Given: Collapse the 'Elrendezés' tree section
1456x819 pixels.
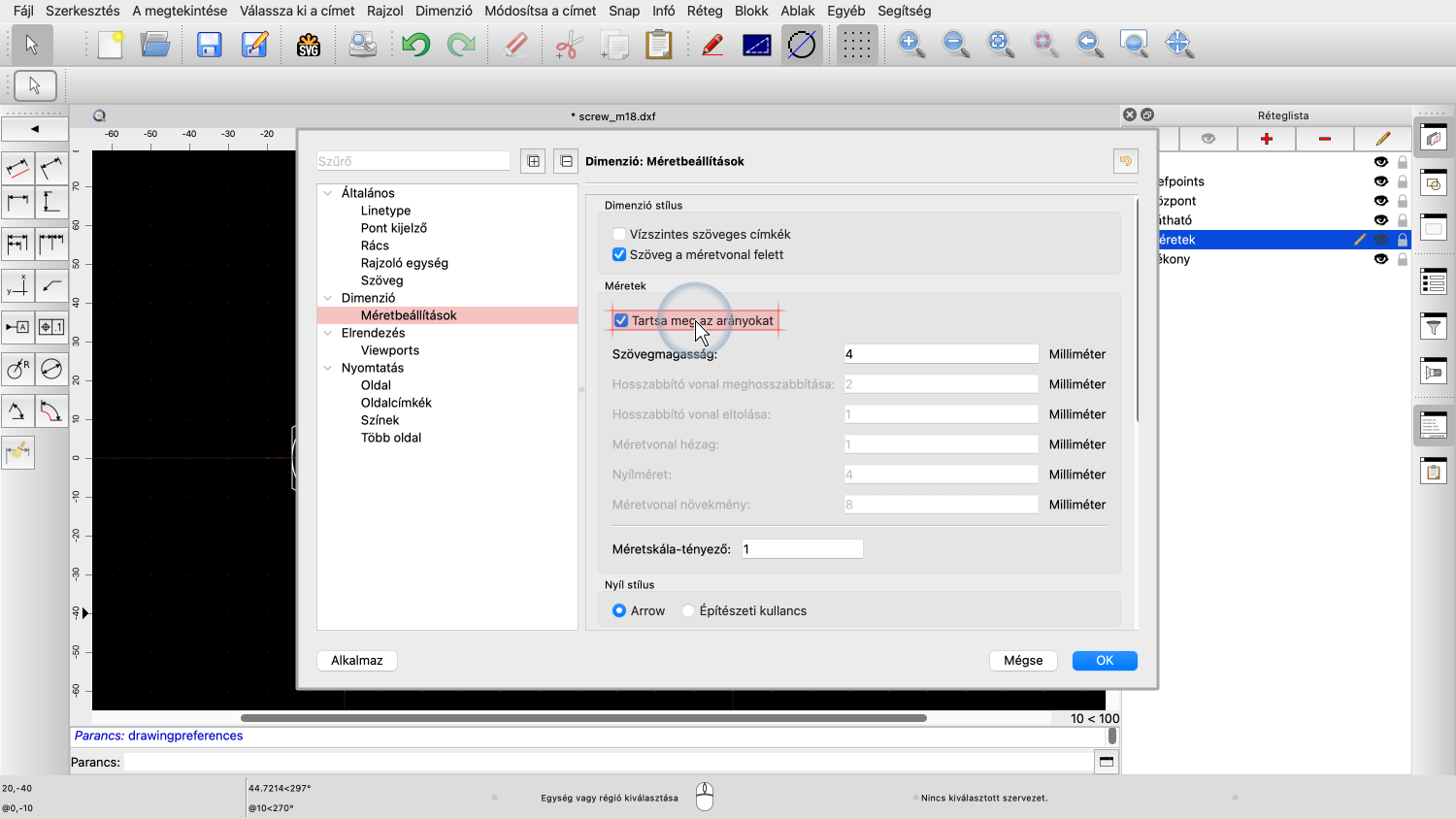Looking at the screenshot, I should [x=328, y=333].
